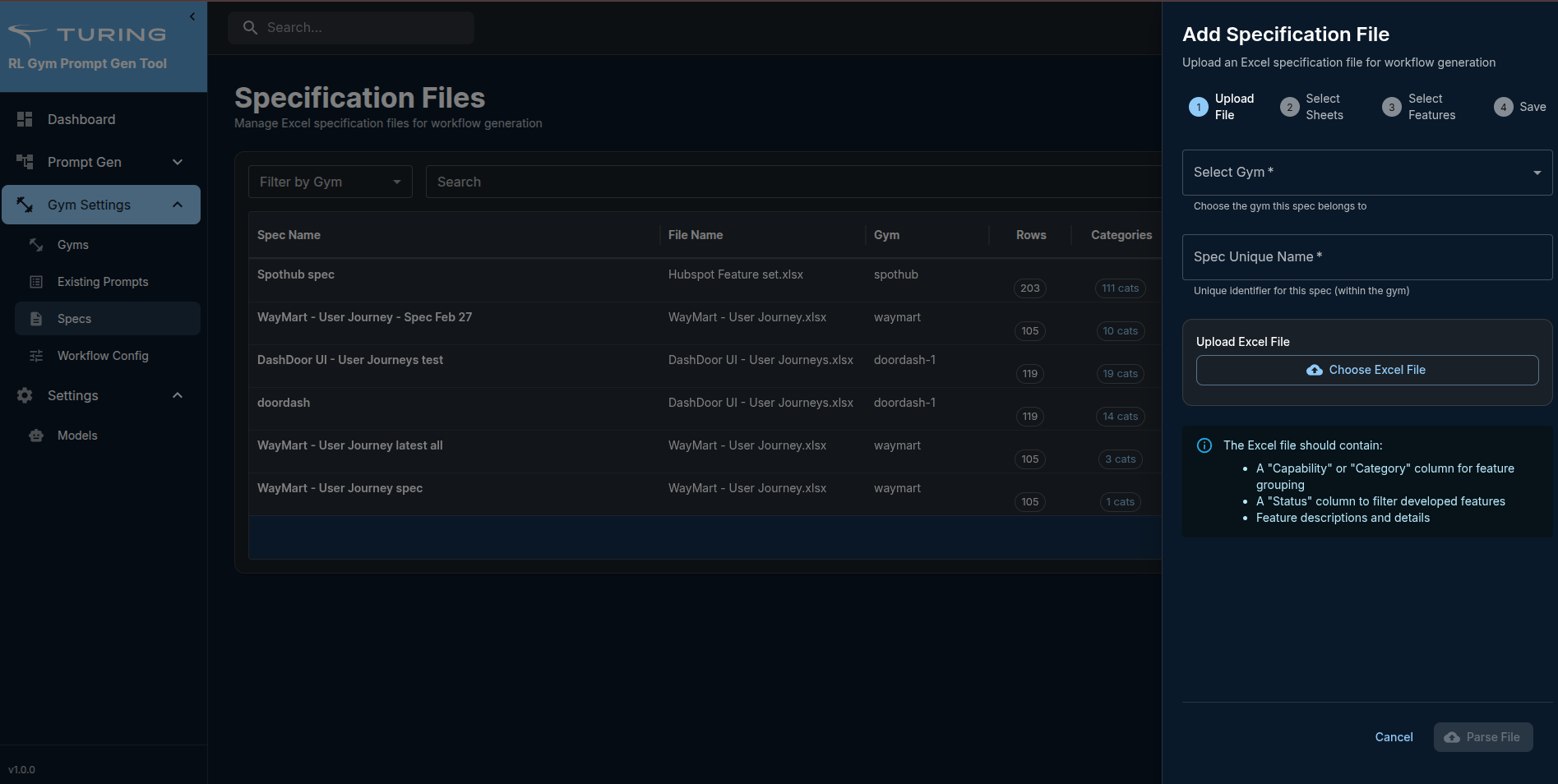Go to step 3 Select Features
Image resolution: width=1558 pixels, height=784 pixels.
point(1419,107)
